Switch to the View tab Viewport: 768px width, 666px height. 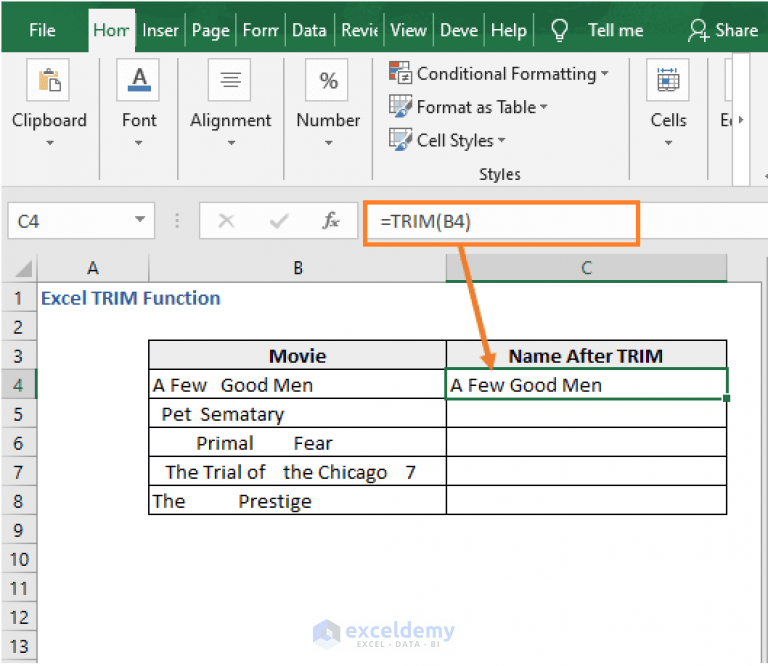click(x=408, y=30)
